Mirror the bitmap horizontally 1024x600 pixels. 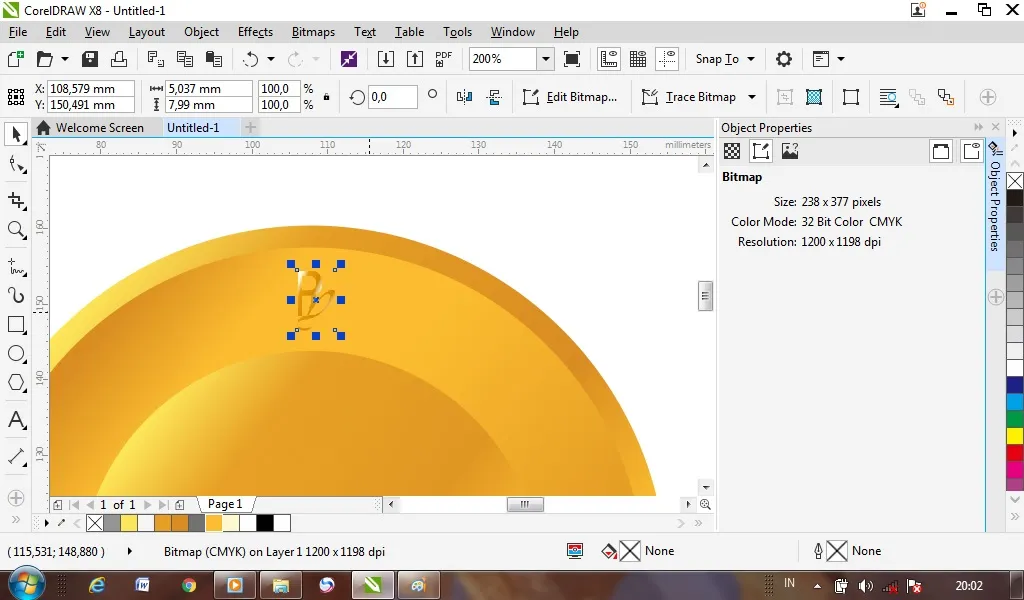(464, 97)
